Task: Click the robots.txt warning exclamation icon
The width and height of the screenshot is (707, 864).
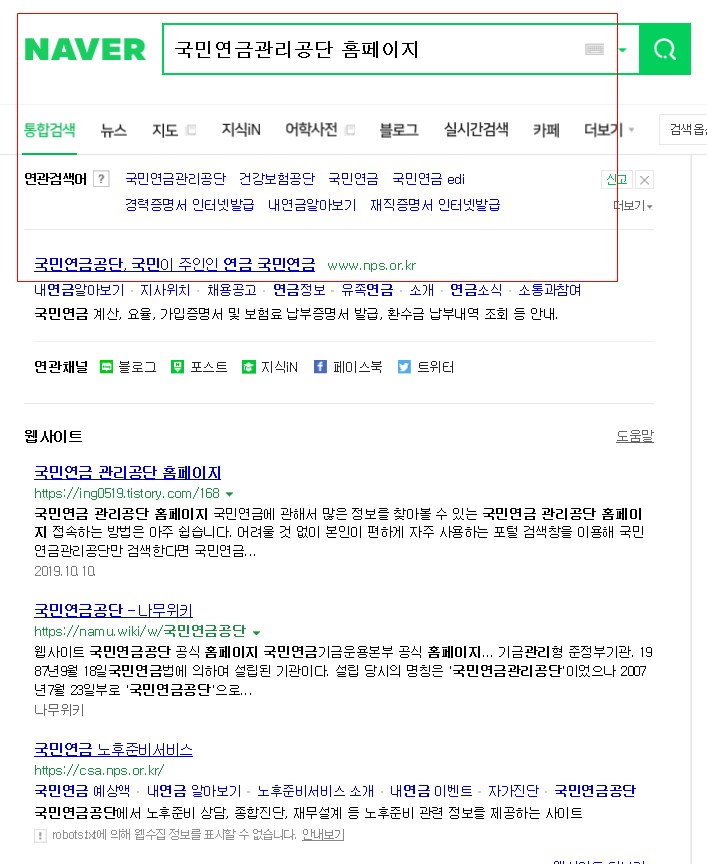Action: click(40, 836)
